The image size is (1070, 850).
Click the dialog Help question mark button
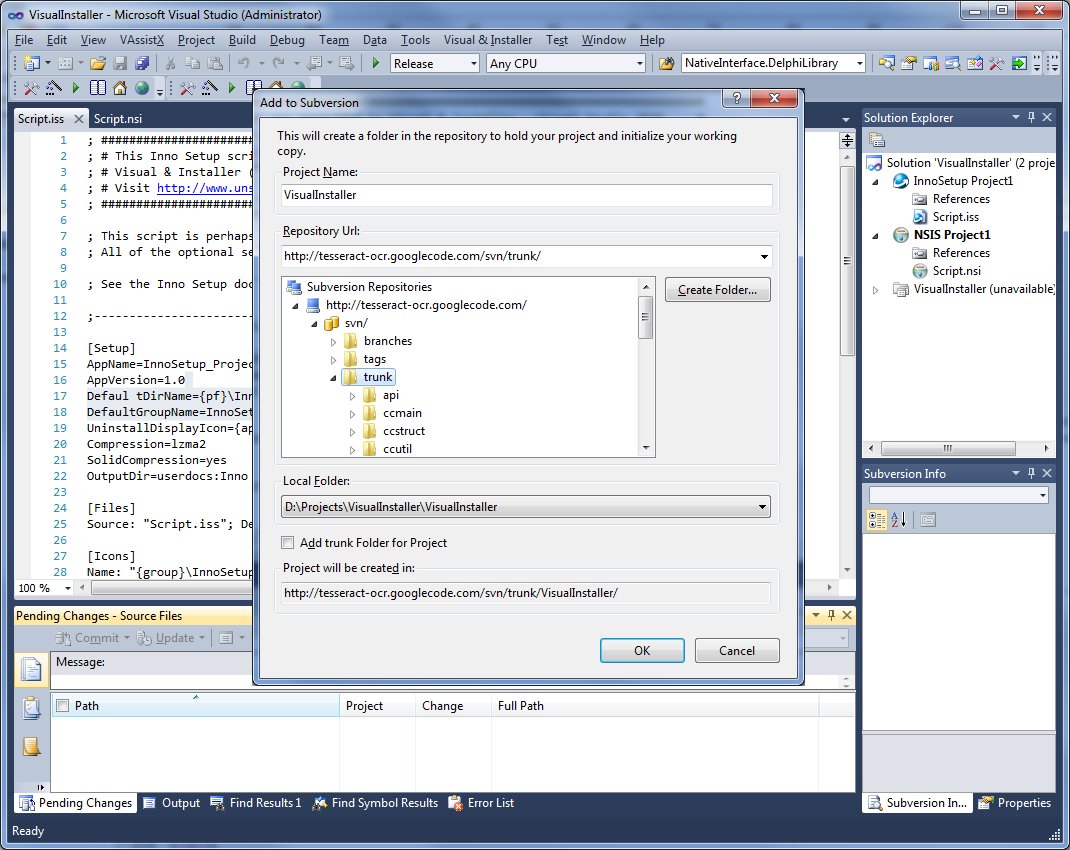tap(736, 98)
